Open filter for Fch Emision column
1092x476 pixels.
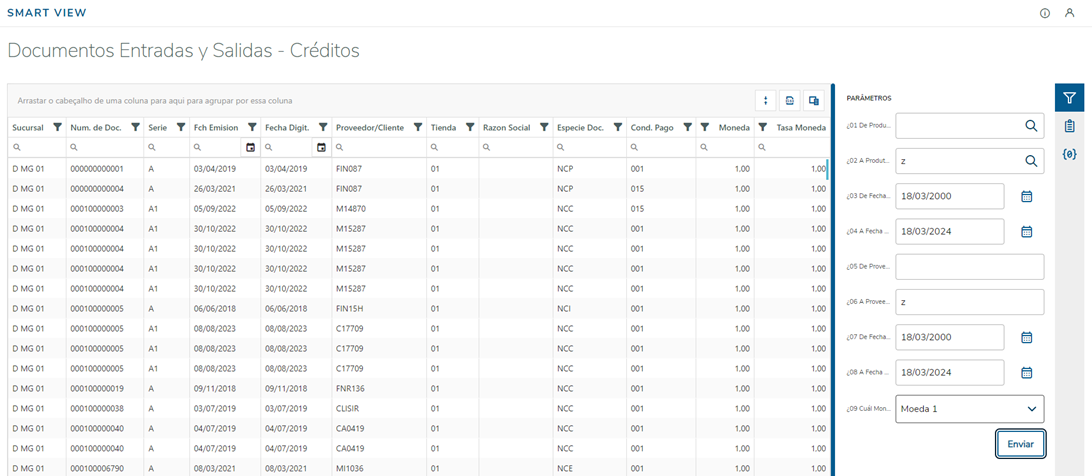(x=252, y=128)
